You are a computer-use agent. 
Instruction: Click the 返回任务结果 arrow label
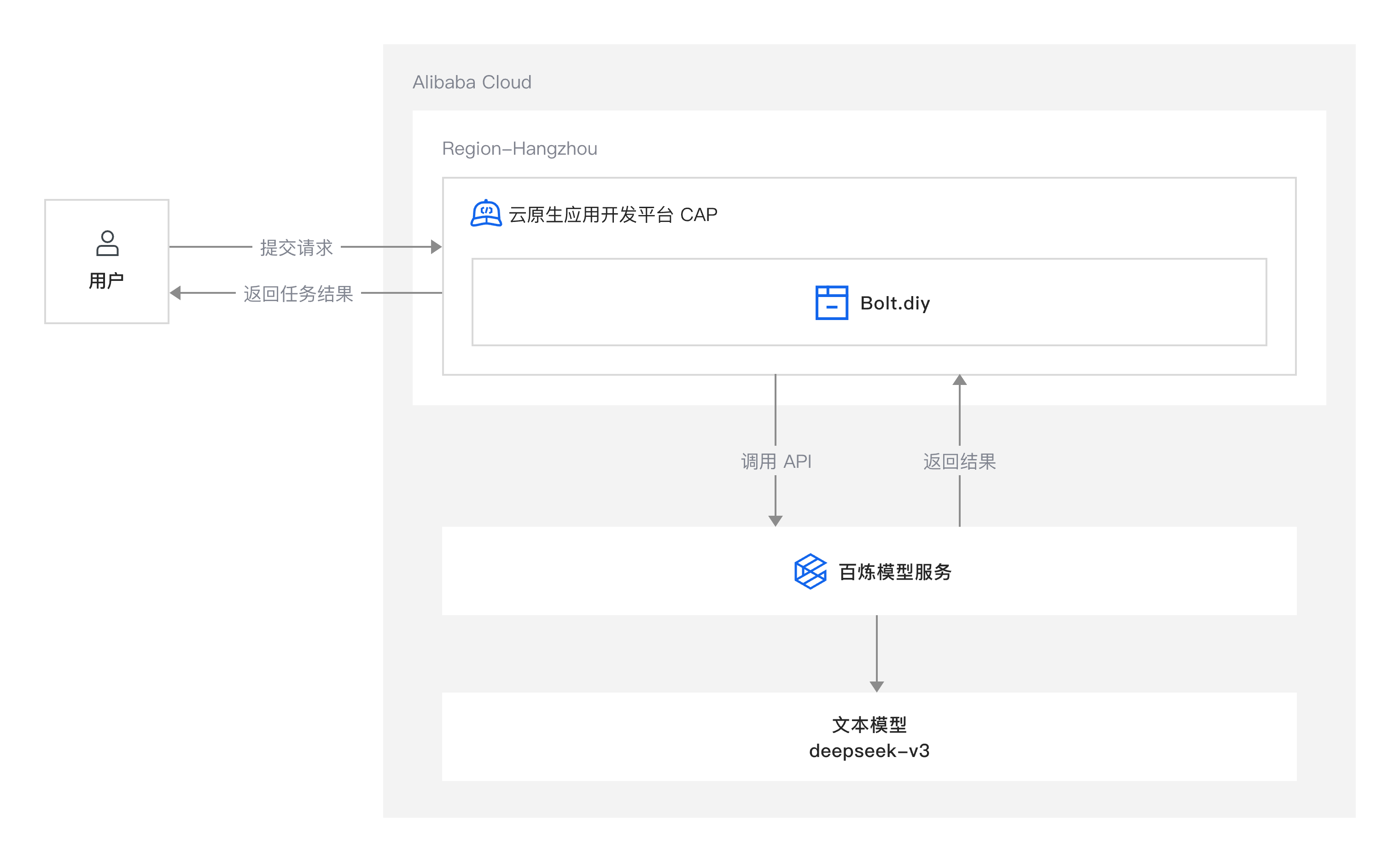(297, 295)
